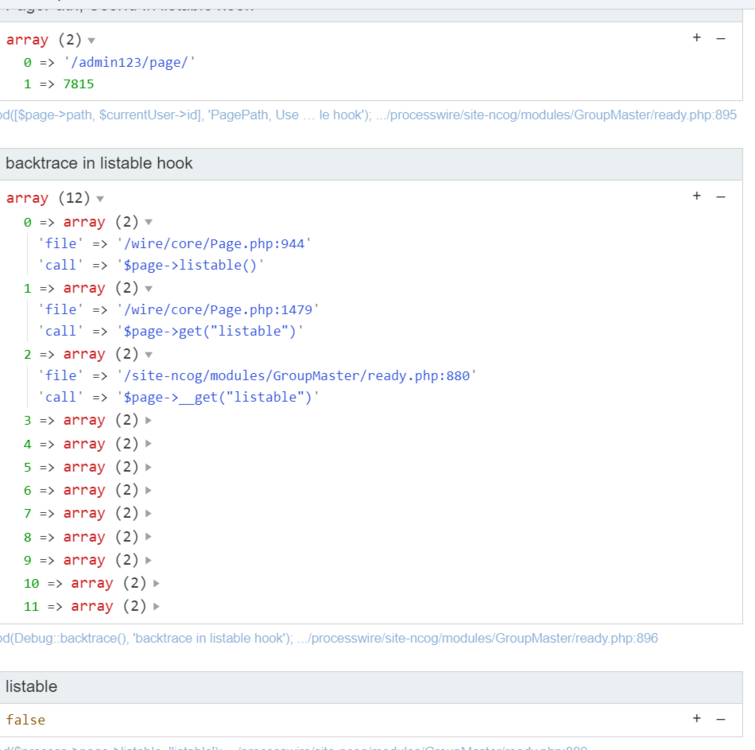755x750 pixels.
Task: Click the plus icon in the backtrace panel
Action: (697, 196)
